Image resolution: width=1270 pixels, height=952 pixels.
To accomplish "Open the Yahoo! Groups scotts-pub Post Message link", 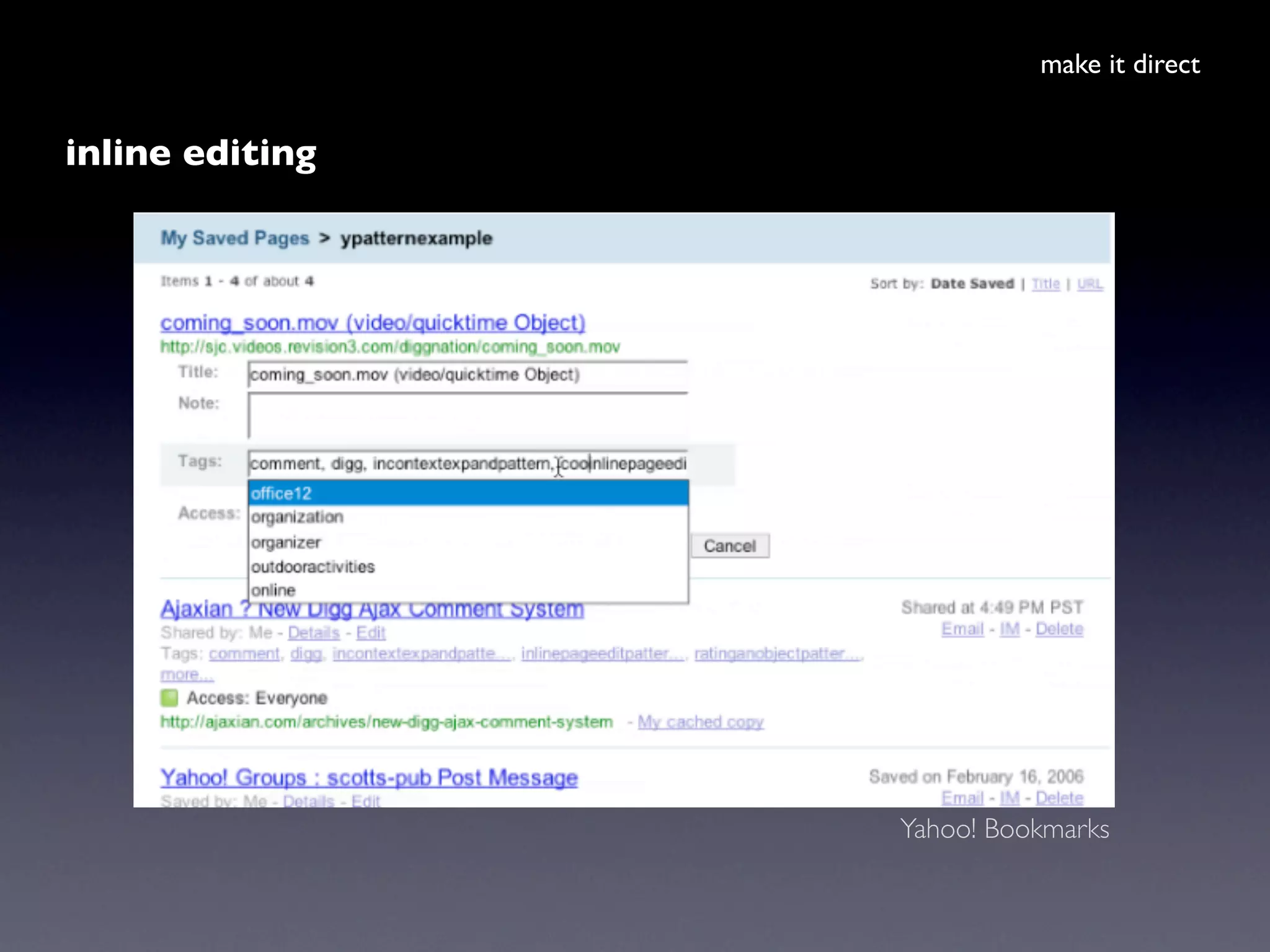I will [369, 778].
